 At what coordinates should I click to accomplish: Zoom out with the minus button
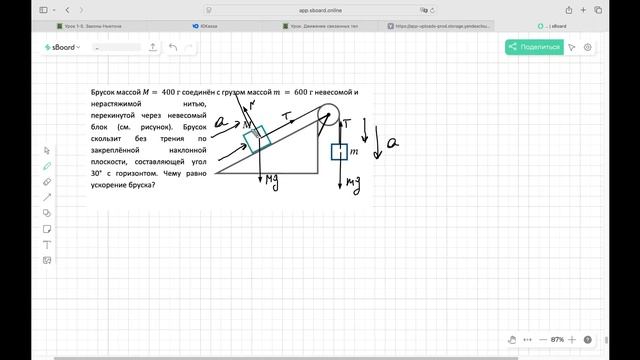pos(543,340)
